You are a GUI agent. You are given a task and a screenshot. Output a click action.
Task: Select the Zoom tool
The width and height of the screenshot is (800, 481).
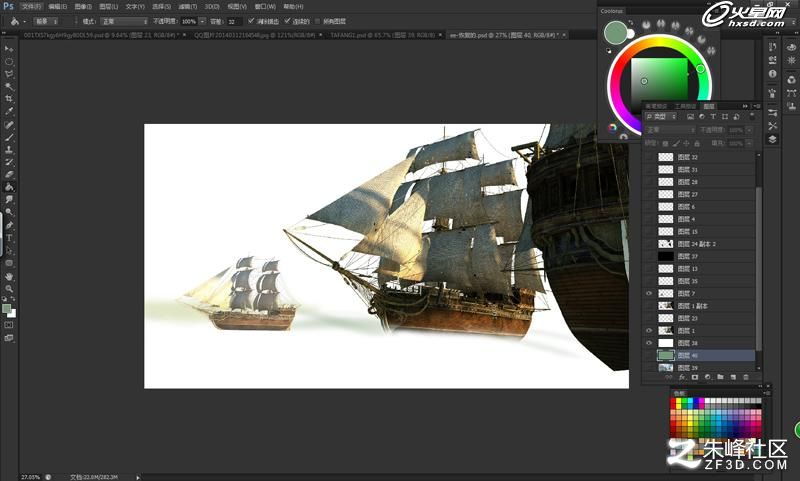[x=9, y=289]
